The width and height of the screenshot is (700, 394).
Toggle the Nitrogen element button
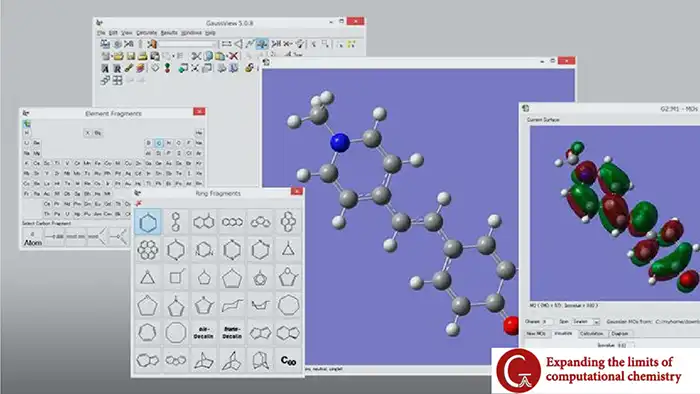coord(169,143)
